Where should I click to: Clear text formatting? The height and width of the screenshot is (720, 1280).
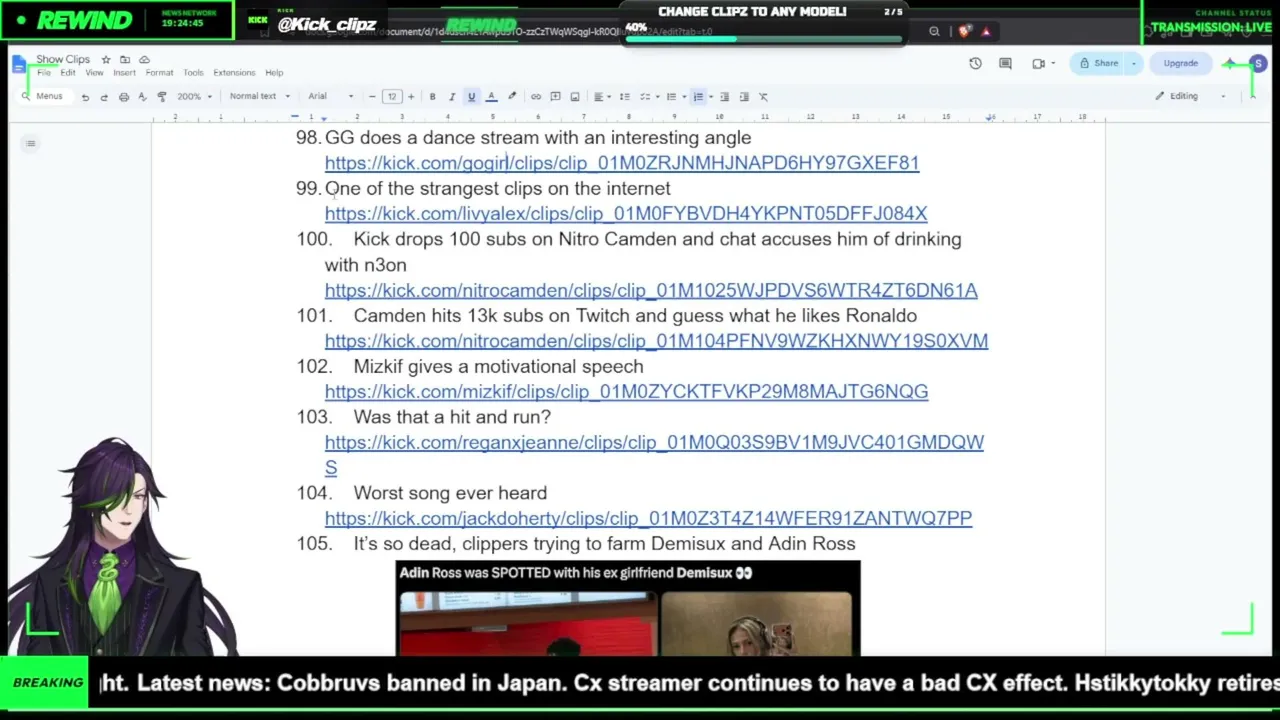click(763, 97)
